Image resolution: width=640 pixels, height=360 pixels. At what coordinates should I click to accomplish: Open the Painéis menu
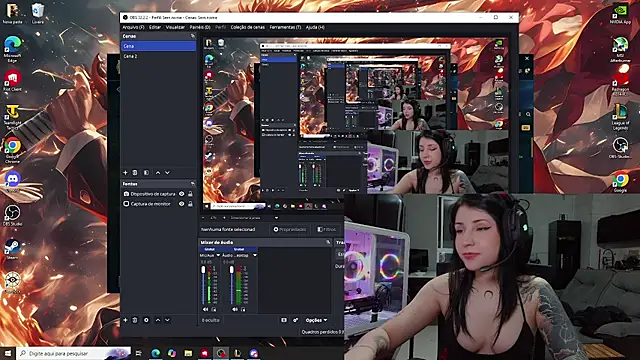click(200, 27)
